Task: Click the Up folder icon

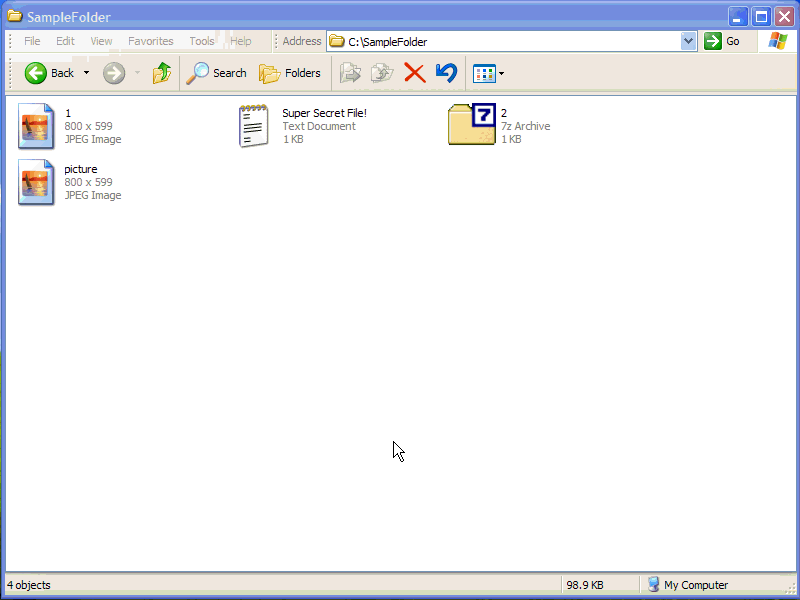Action: coord(161,72)
